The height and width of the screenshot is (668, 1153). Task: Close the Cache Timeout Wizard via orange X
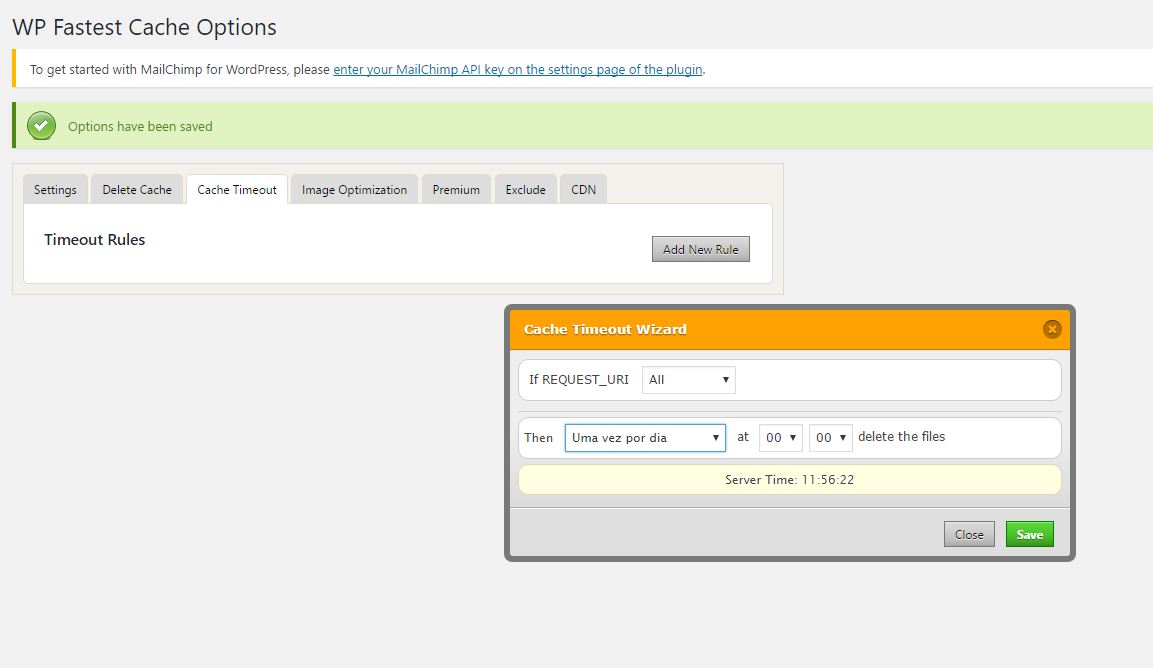1052,329
